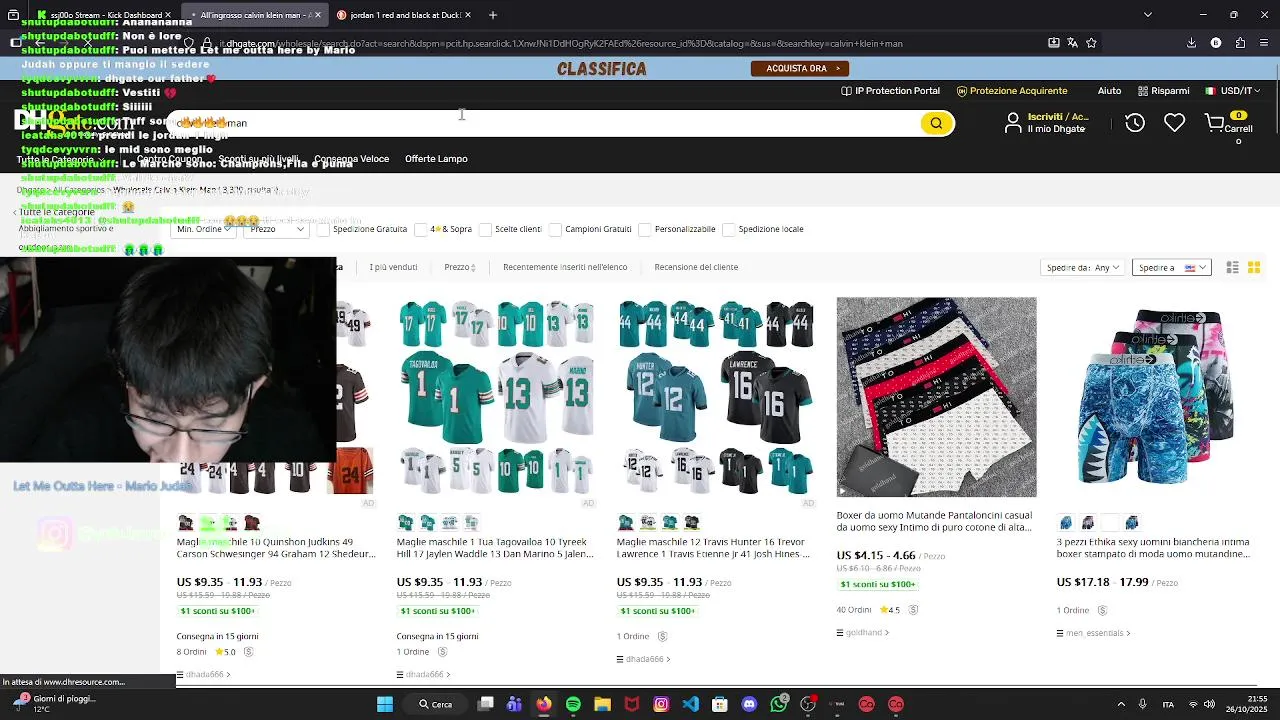Select first color variant of Ethika boxers
The height and width of the screenshot is (720, 1280).
[1066, 523]
